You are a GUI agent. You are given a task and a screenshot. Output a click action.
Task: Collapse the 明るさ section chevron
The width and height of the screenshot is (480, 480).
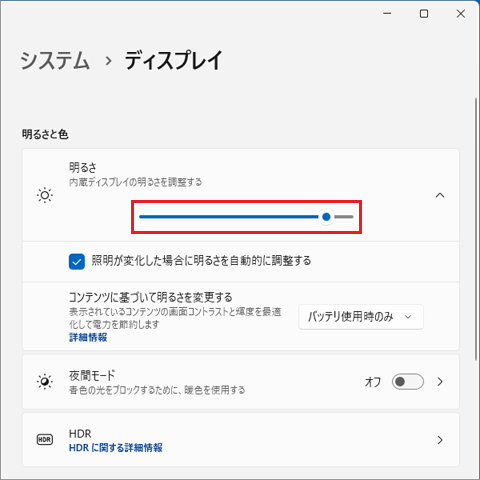pos(440,195)
